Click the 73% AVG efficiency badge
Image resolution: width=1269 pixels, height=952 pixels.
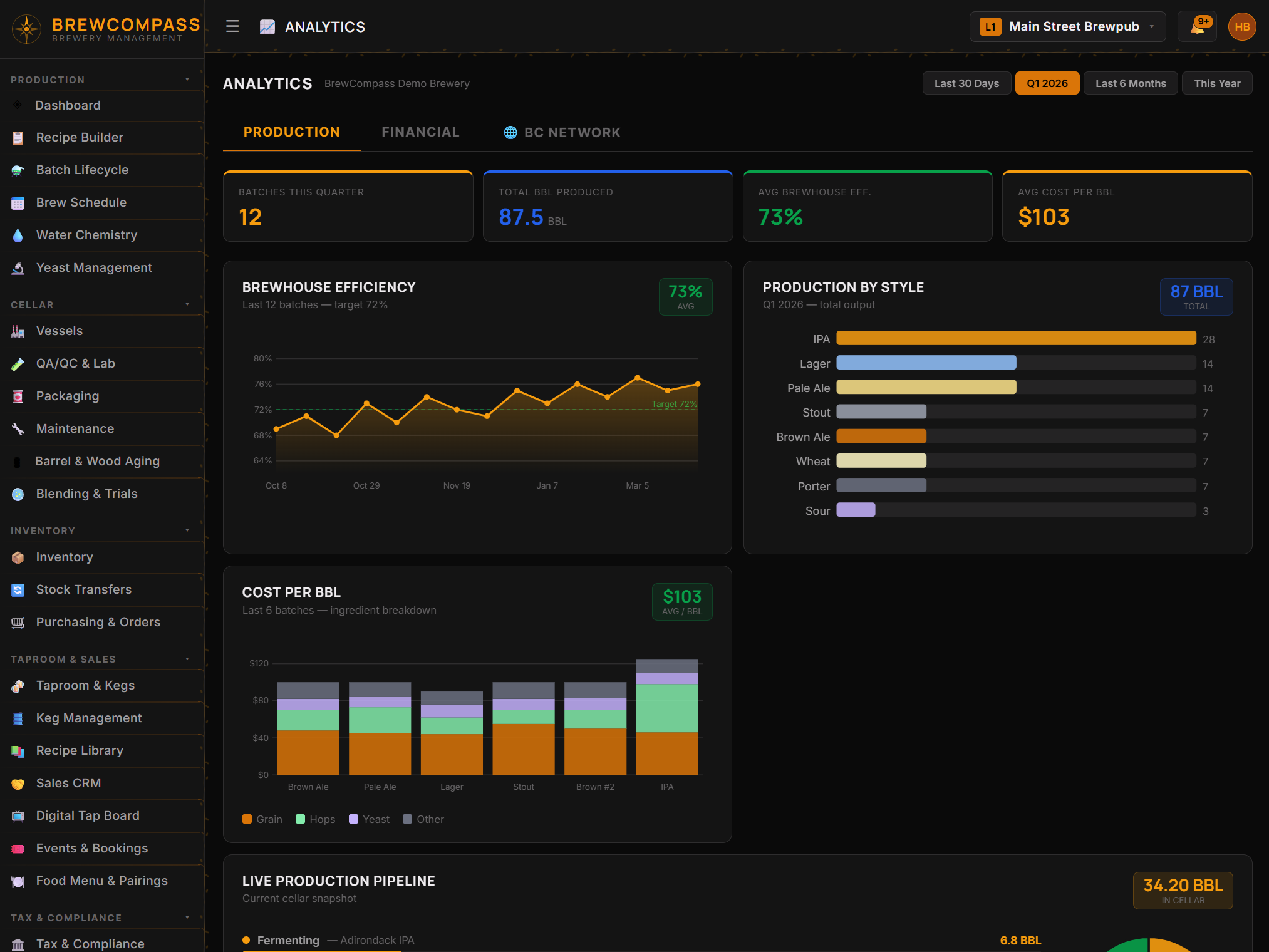pos(685,297)
